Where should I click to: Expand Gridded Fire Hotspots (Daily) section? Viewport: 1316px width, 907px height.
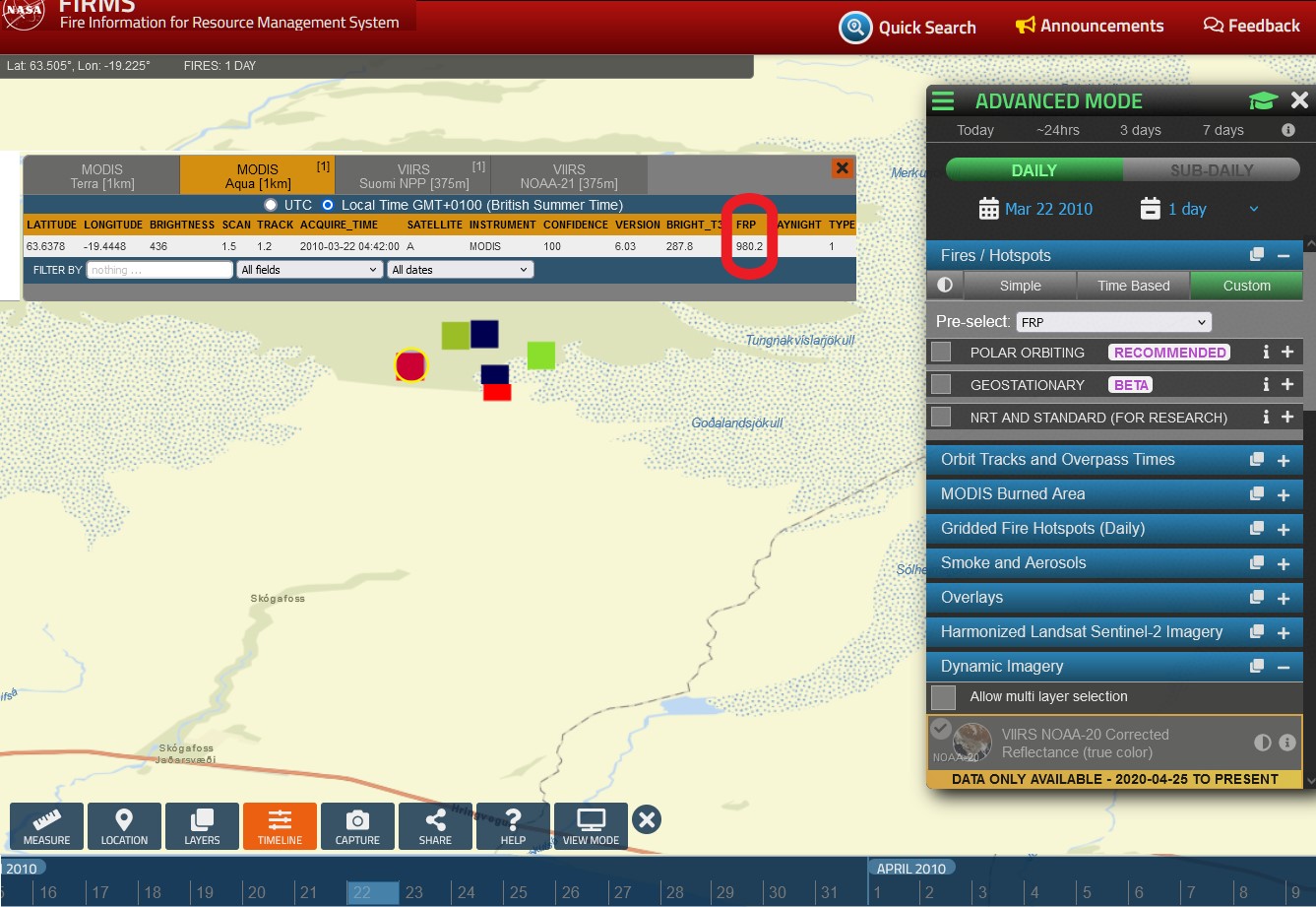click(x=1284, y=529)
